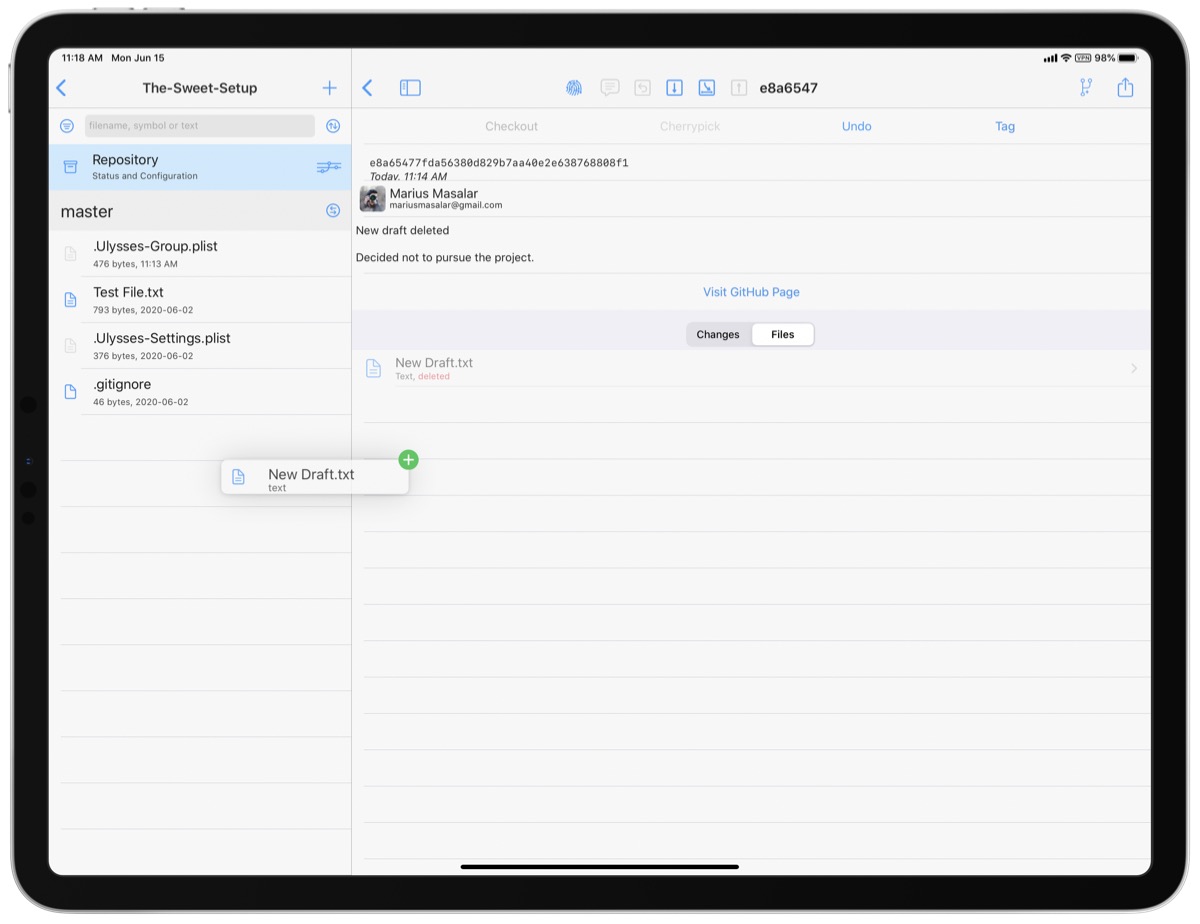Viewport: 1200px width, 924px height.
Task: Expand New Draft.txt row disclosure chevron
Action: coord(1134,368)
